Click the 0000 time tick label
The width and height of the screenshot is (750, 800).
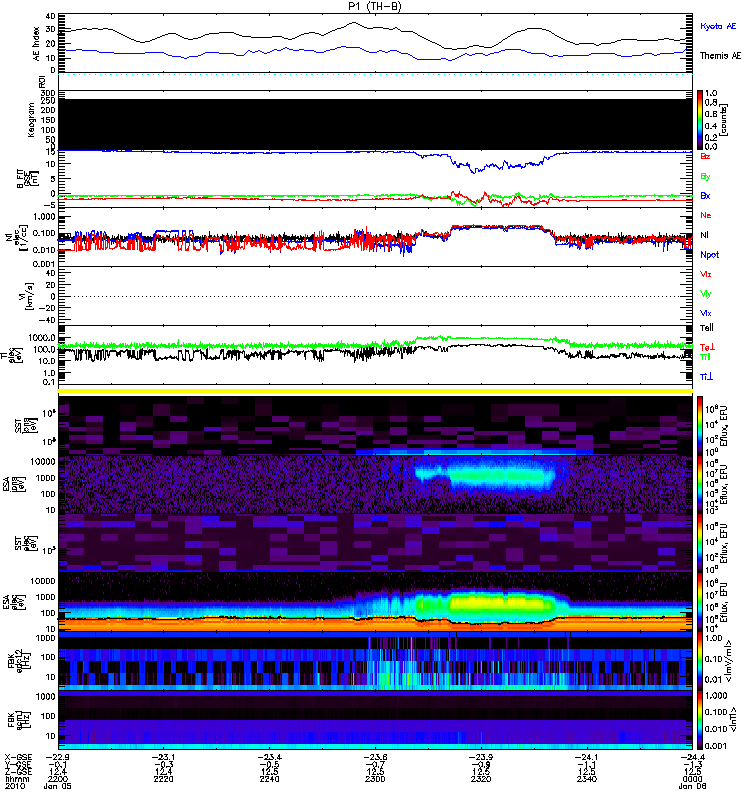692,779
